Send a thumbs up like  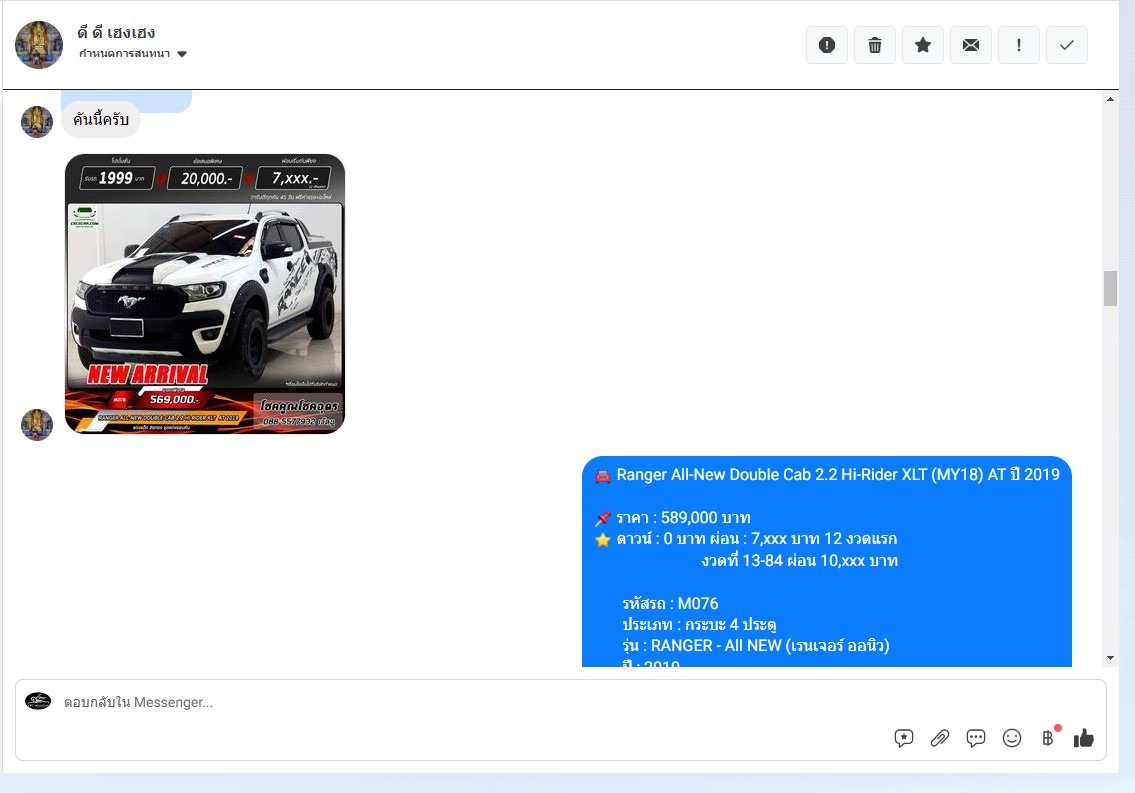tap(1084, 738)
